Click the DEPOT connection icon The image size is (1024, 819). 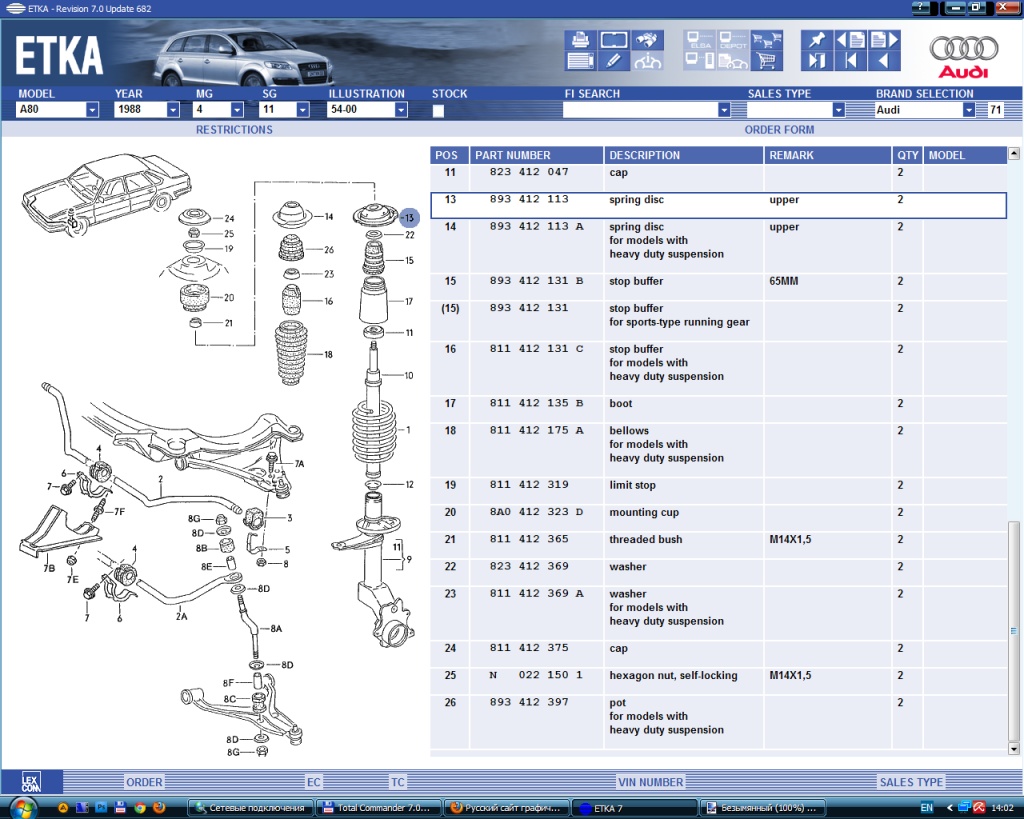(733, 40)
